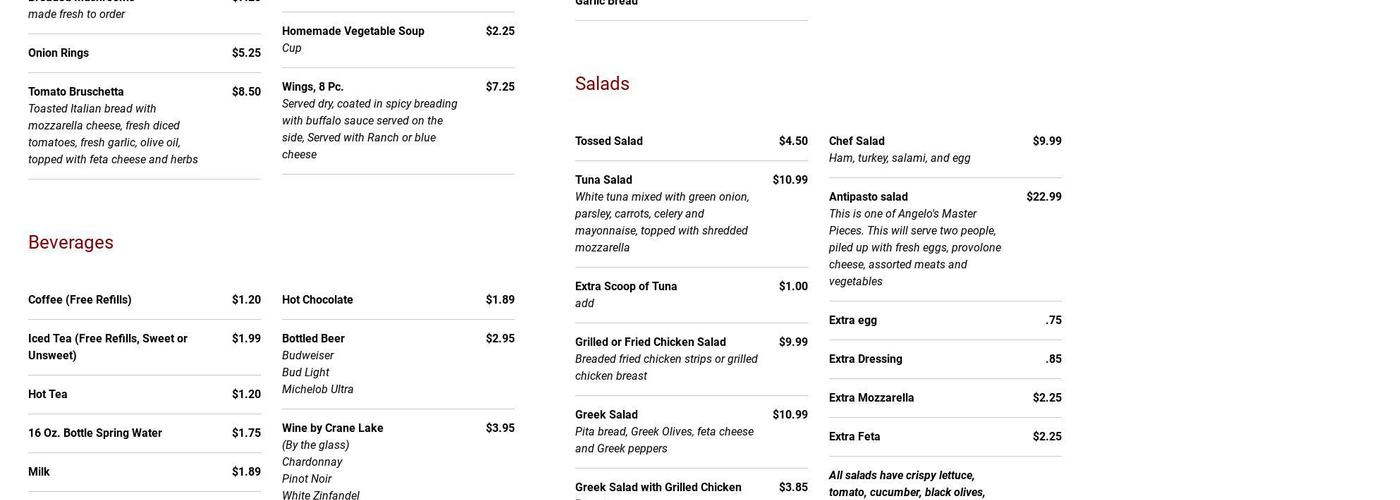Select the Greek Salad item

point(606,415)
